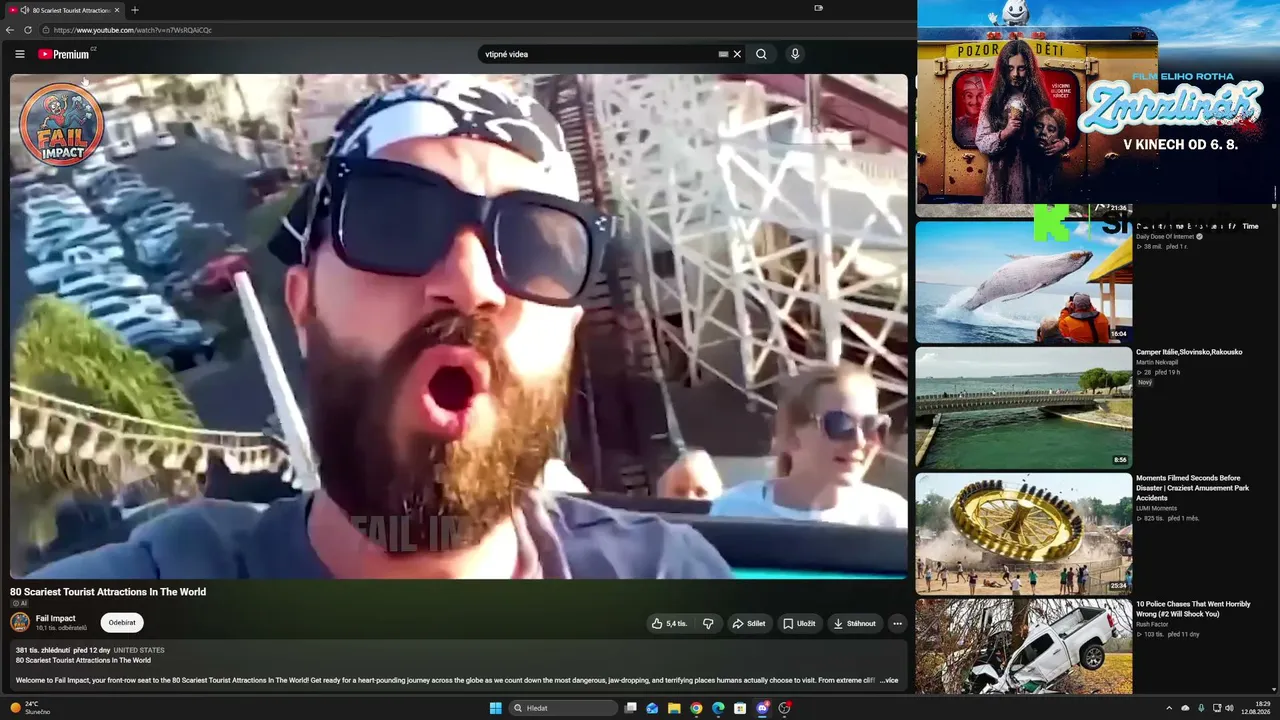Open the YouTube guide hamburger menu

[x=19, y=54]
